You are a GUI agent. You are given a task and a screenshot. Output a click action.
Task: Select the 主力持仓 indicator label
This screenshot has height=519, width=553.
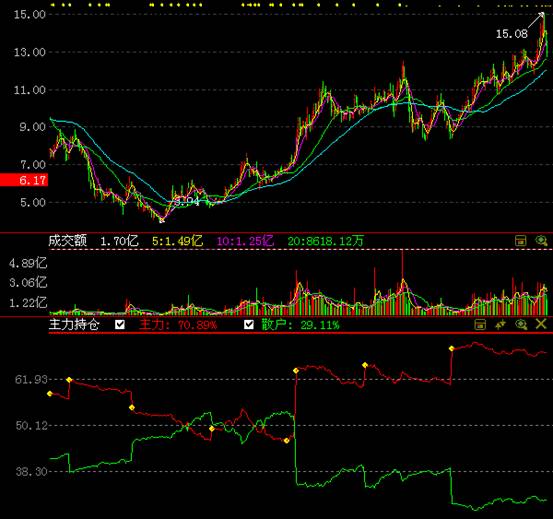click(74, 324)
